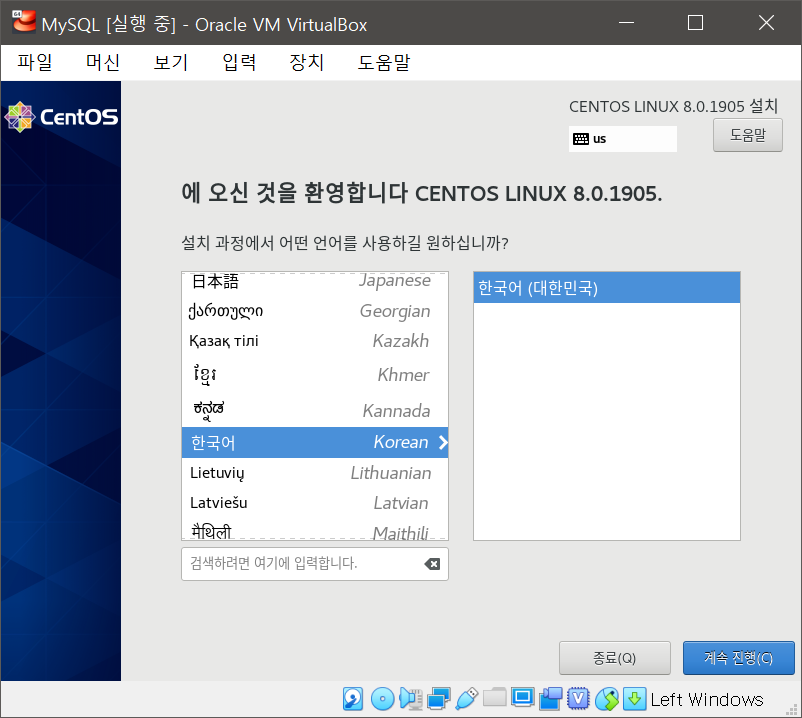The image size is (802, 718).
Task: Click the CPU virtualization status icon
Action: coord(578,699)
